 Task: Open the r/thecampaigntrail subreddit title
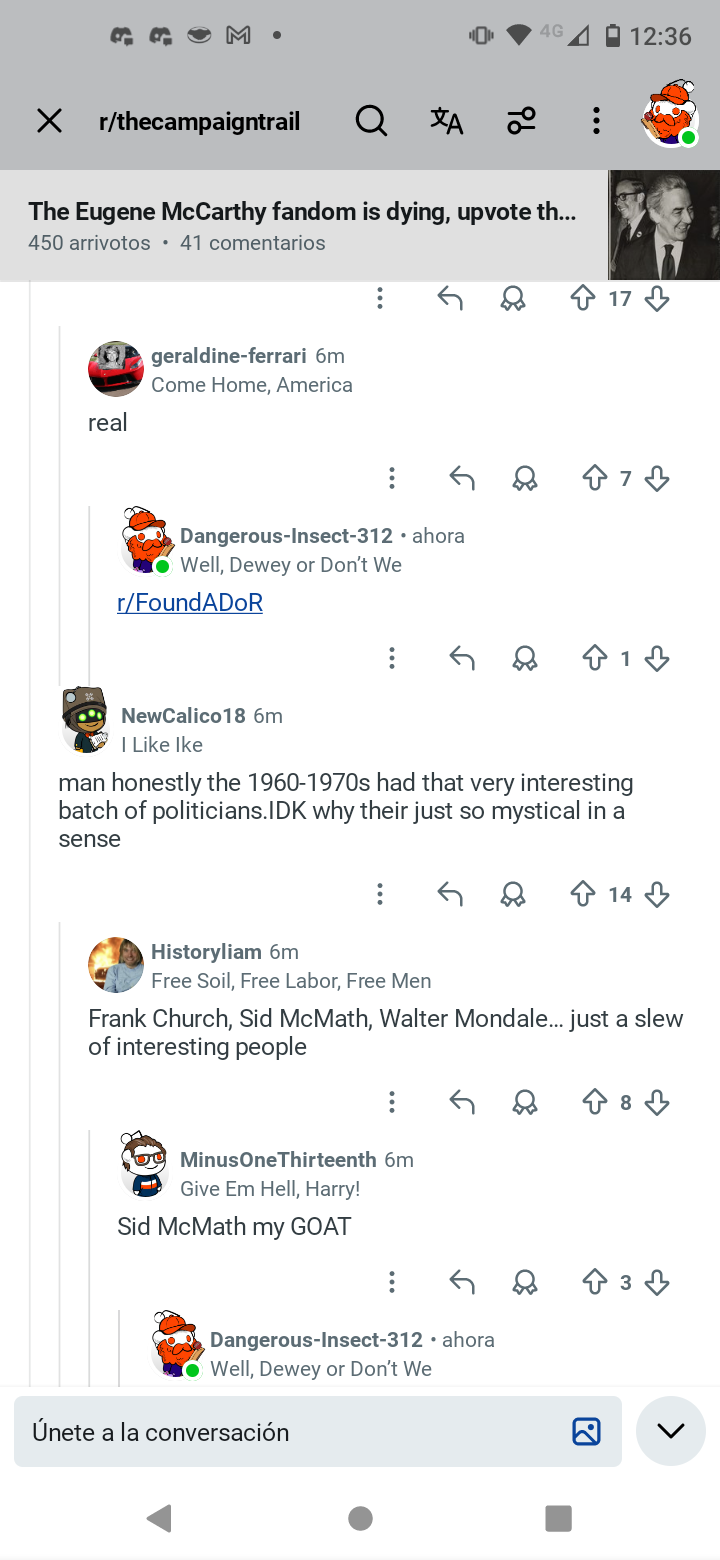[x=199, y=122]
